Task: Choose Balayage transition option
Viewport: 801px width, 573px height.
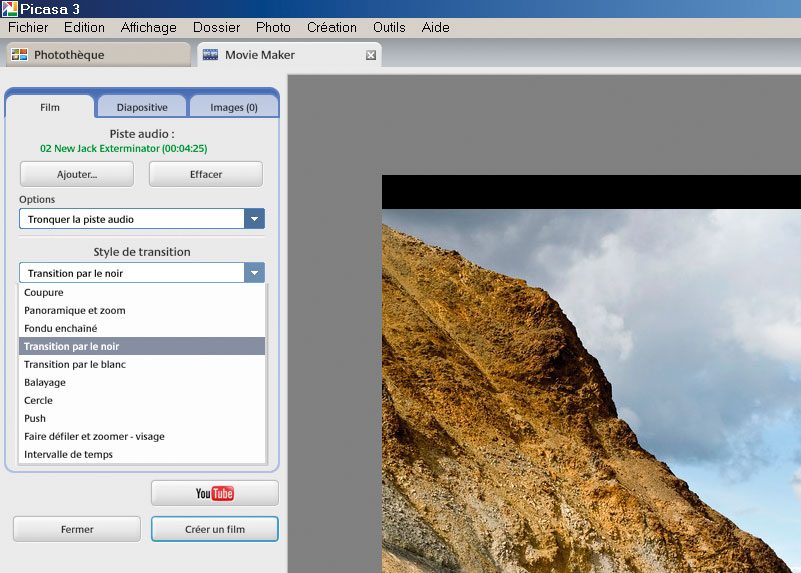Action: (142, 383)
